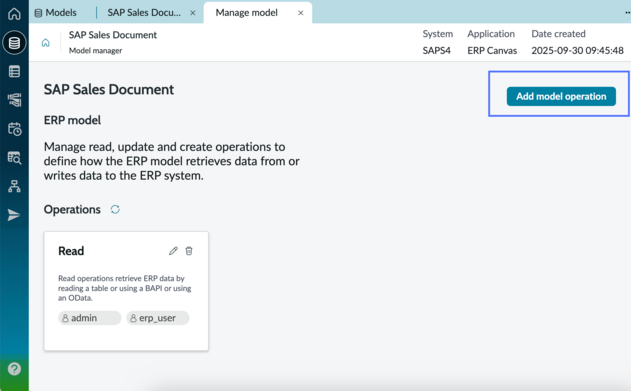Click the SAP Sales Document header title
Screen dimensions: 631x391
pyautogui.click(x=113, y=35)
